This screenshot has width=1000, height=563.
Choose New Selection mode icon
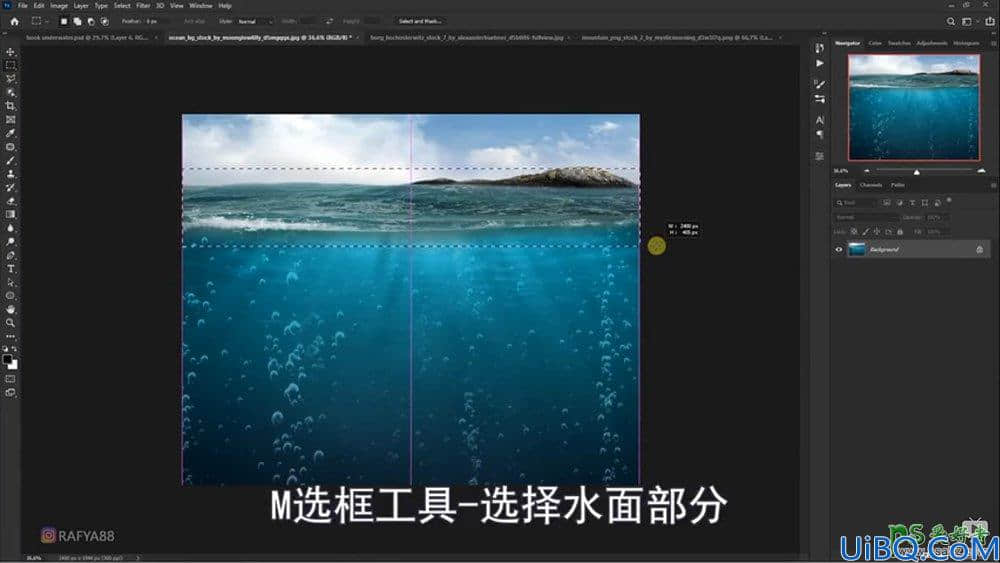pyautogui.click(x=64, y=21)
